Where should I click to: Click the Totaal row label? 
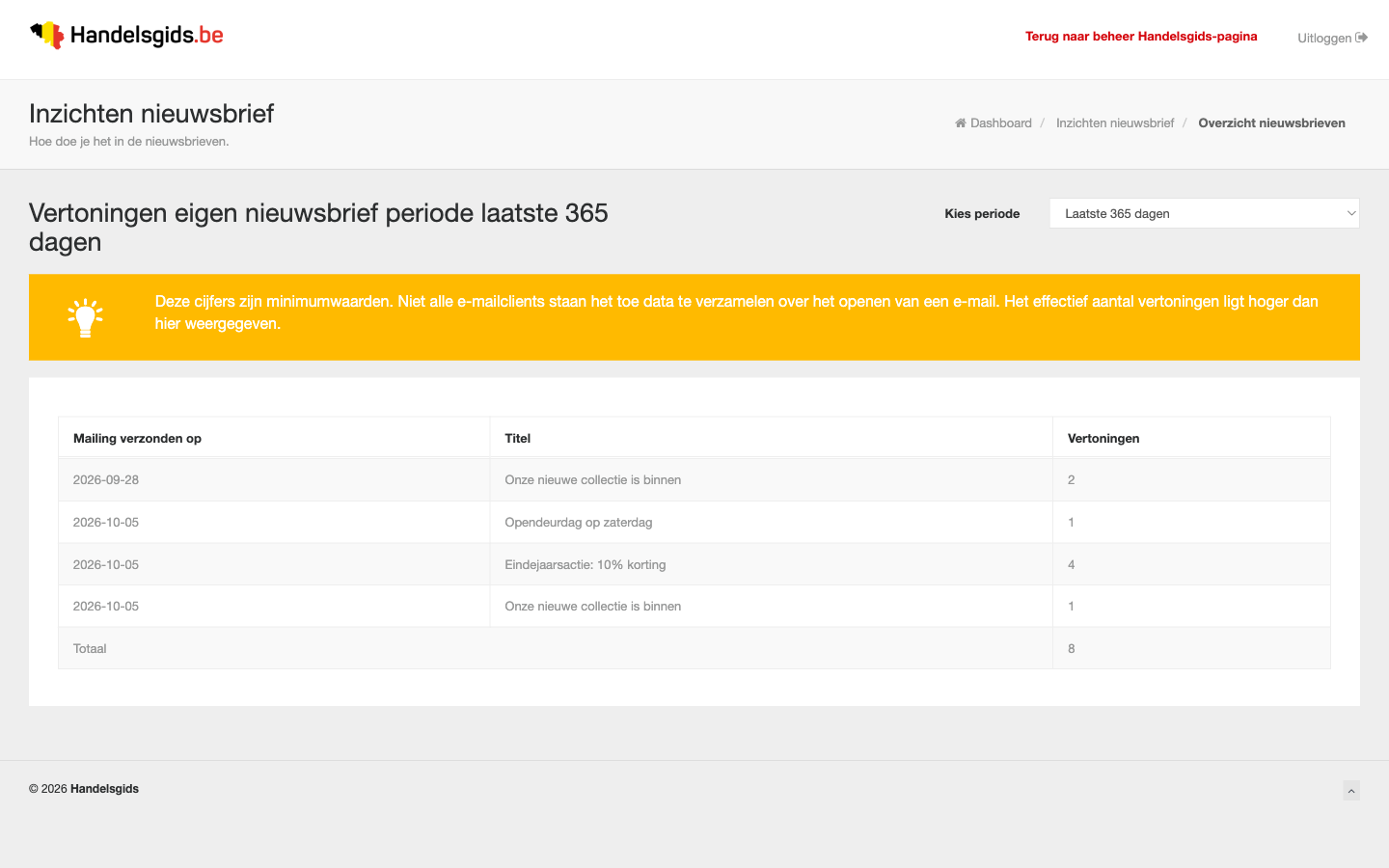click(x=90, y=648)
